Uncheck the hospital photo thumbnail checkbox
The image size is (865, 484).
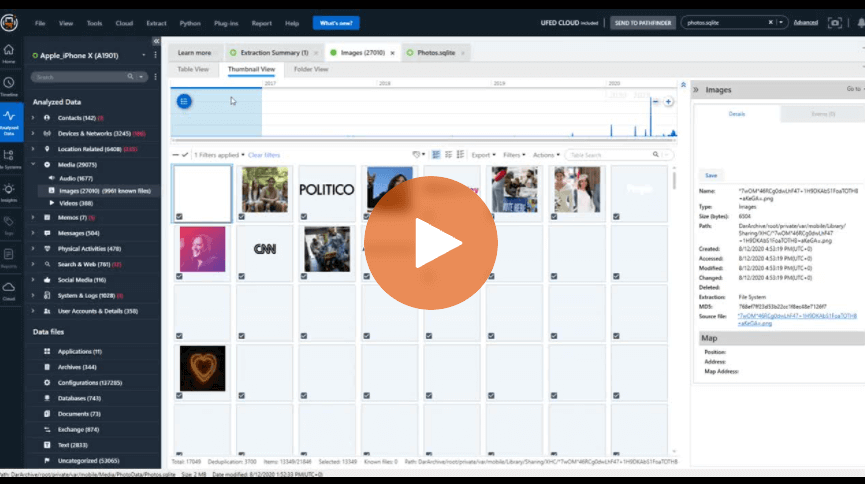tap(304, 276)
